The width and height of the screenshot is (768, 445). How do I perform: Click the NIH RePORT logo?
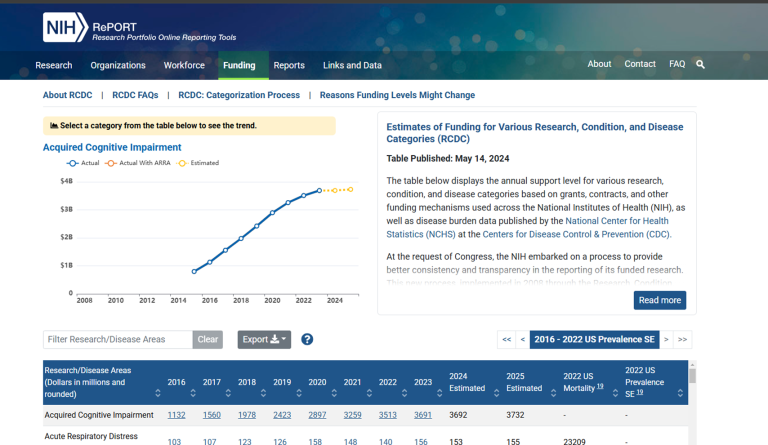(139, 27)
